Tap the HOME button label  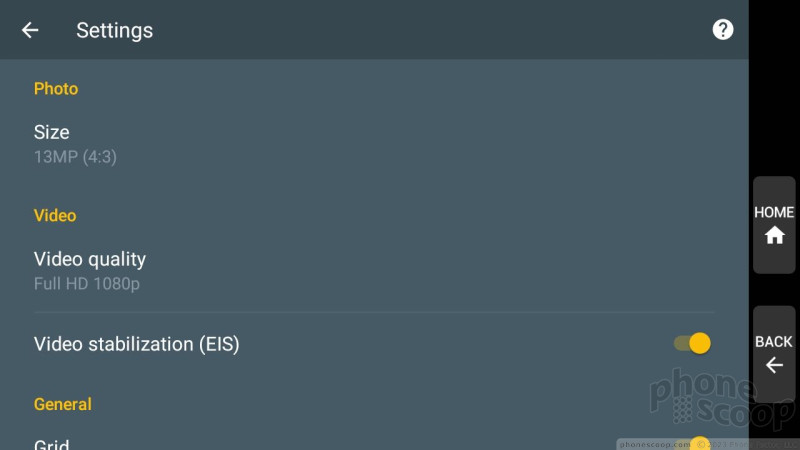tap(774, 212)
